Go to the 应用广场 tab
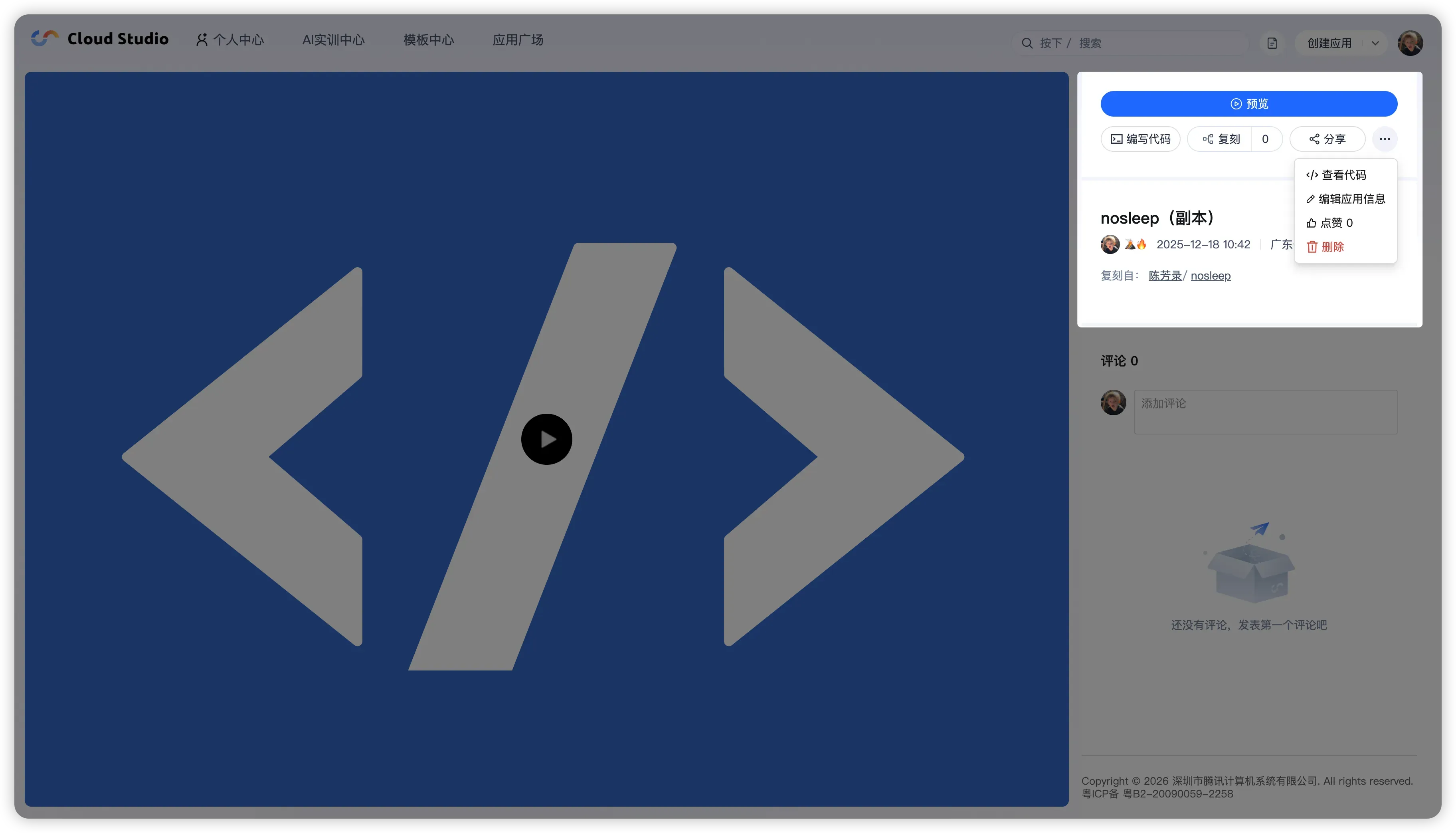 pyautogui.click(x=517, y=40)
